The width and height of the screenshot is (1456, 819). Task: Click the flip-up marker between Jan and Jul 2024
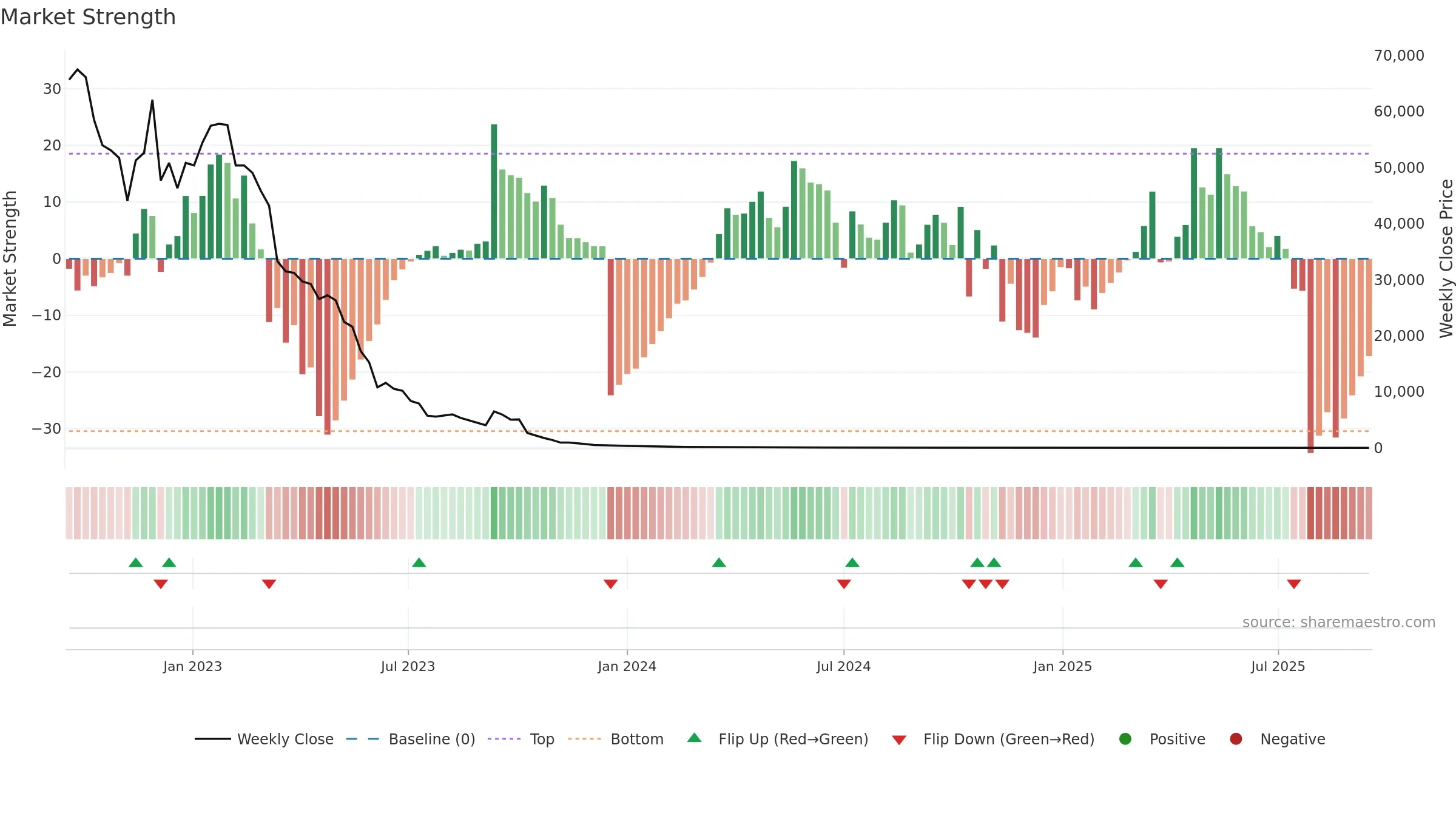click(x=719, y=562)
